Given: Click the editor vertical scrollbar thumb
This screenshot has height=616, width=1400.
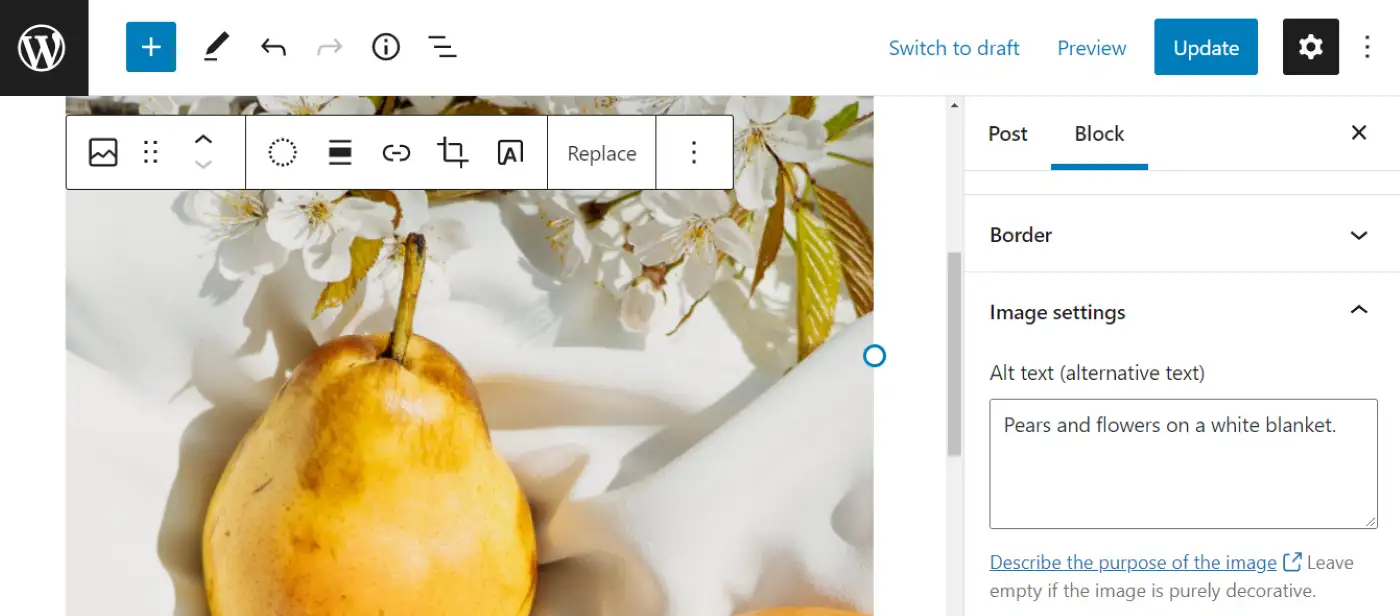Looking at the screenshot, I should point(954,354).
